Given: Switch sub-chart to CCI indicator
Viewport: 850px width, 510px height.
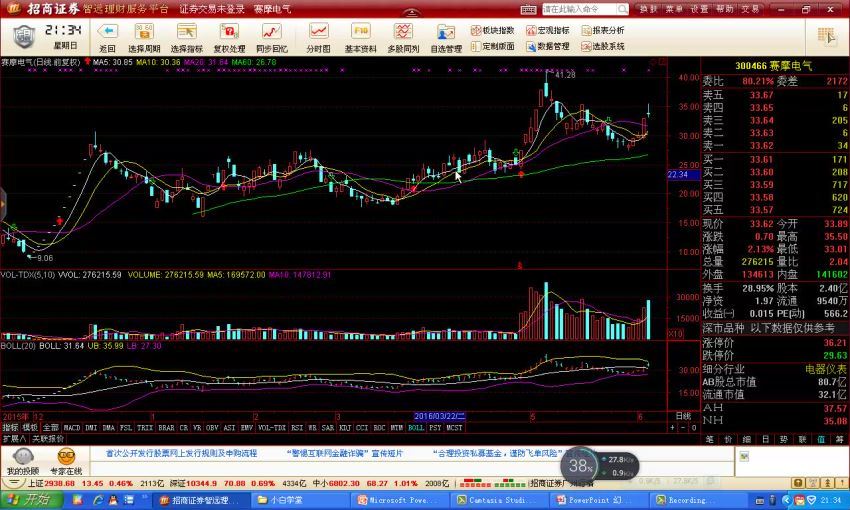Looking at the screenshot, I should [362, 428].
